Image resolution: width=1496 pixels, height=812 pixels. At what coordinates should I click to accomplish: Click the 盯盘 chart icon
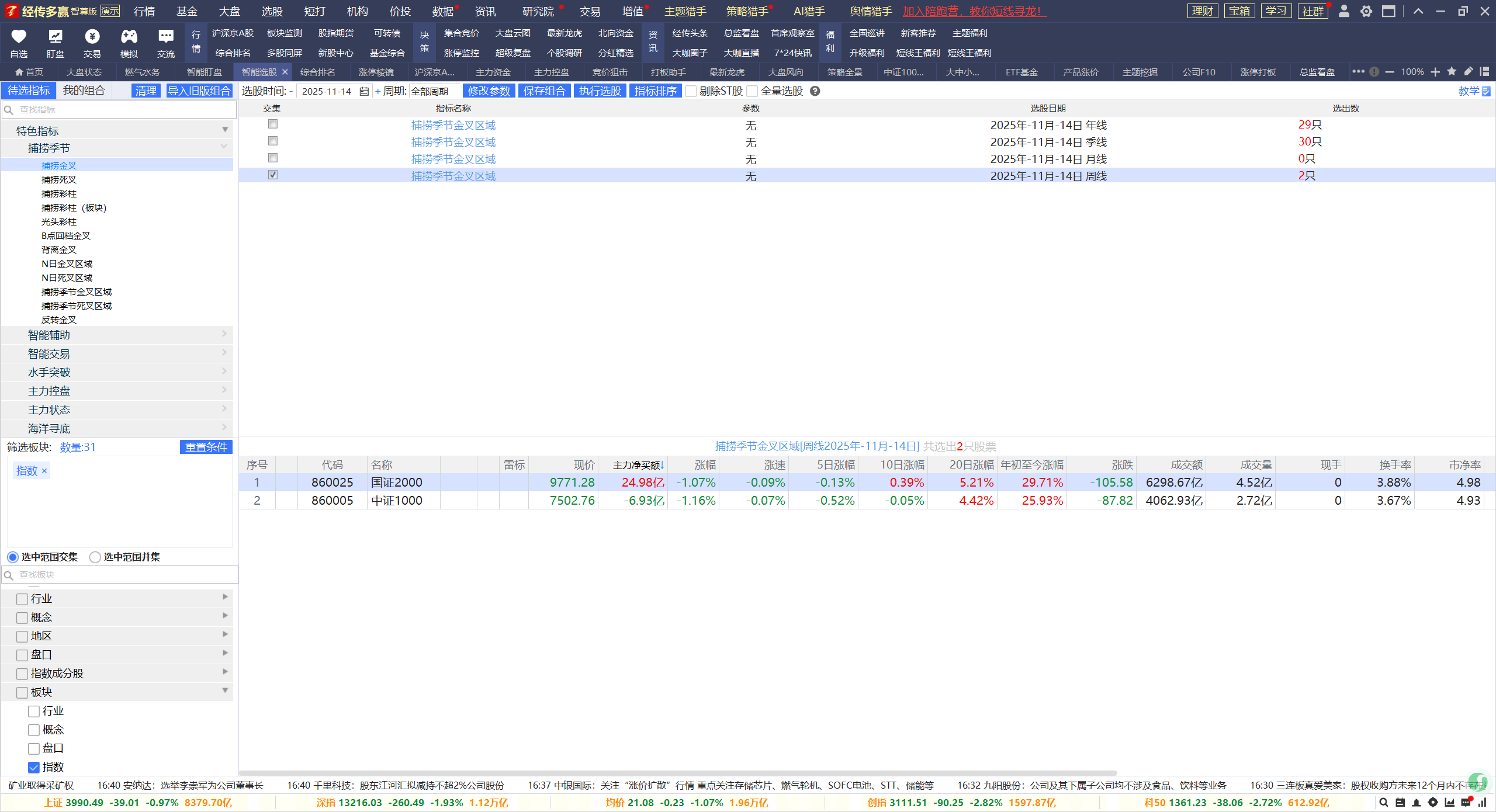coord(56,37)
